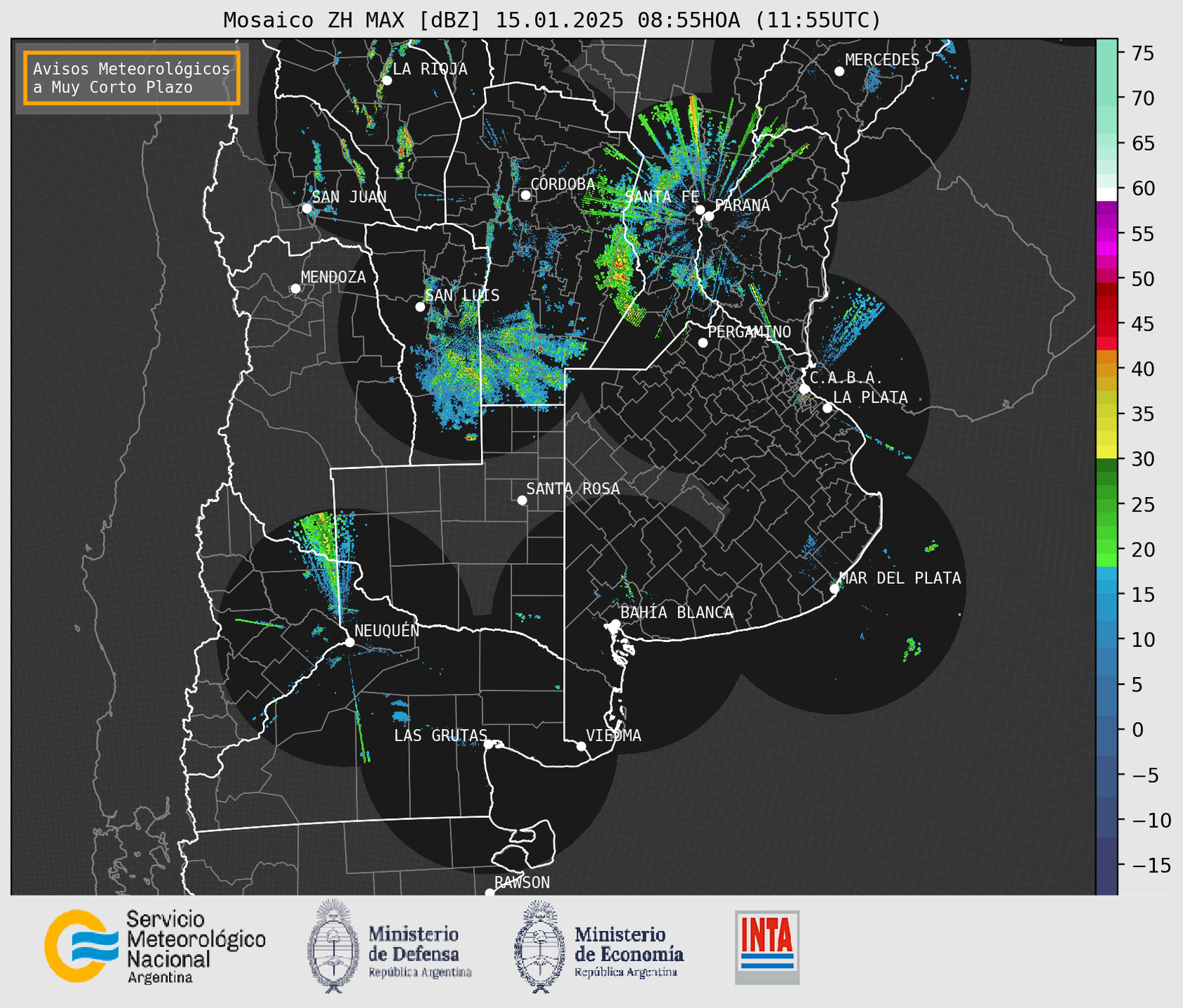Click the CÓRDOBA label text
Viewport: 1183px width, 1008px height.
[562, 184]
